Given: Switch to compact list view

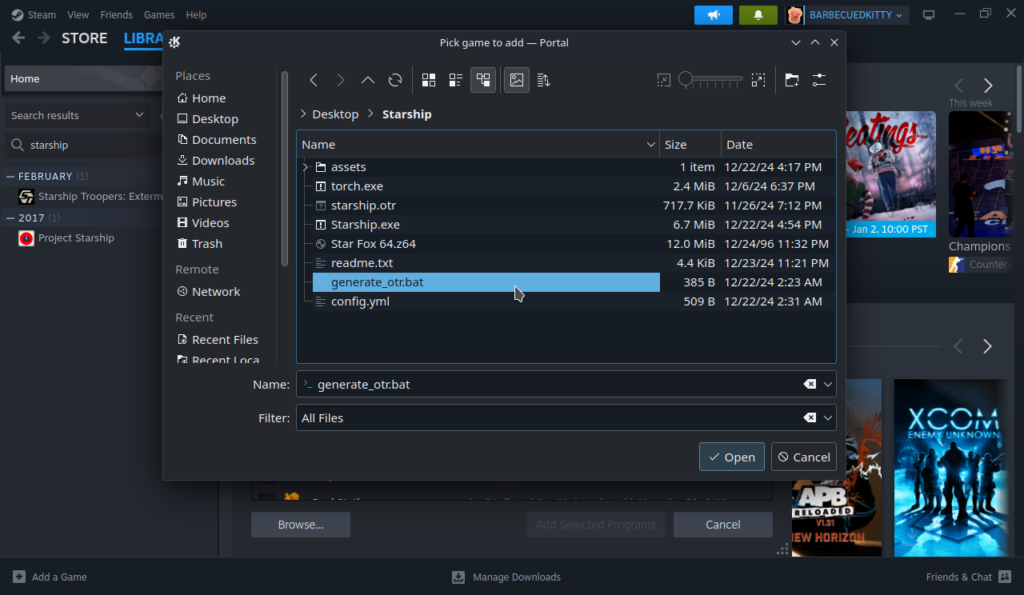Looking at the screenshot, I should point(456,80).
